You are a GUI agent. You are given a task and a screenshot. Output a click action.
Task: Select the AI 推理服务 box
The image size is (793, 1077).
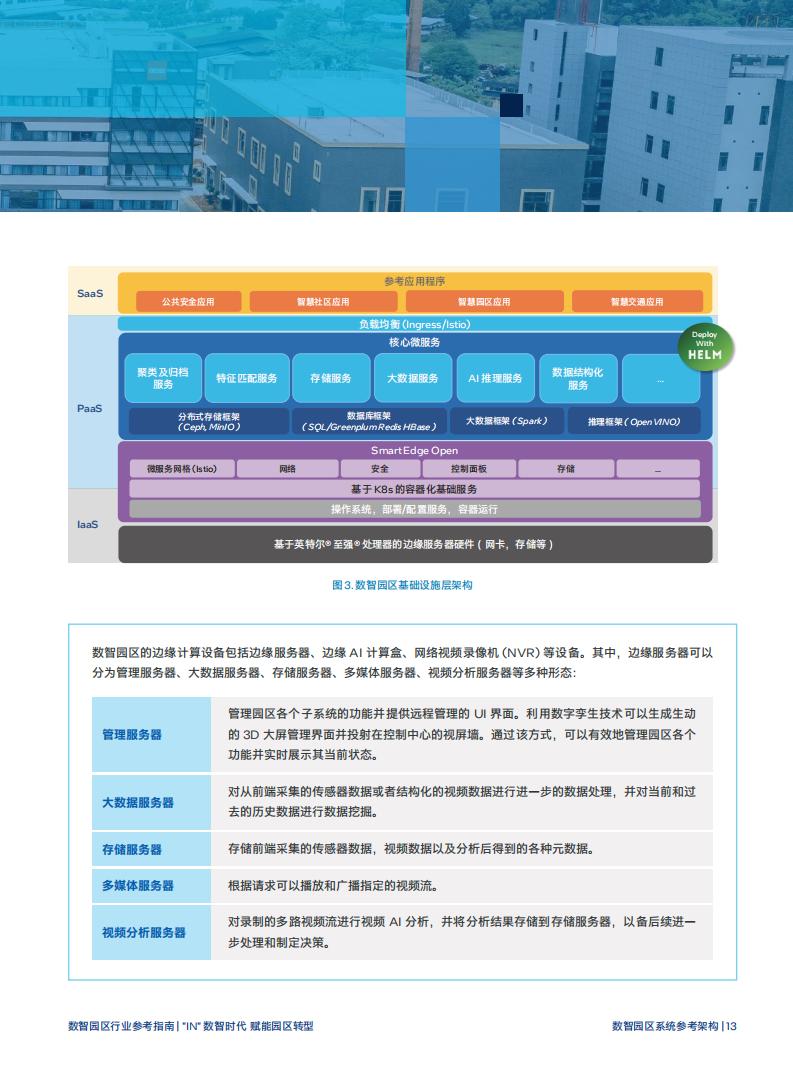[x=495, y=378]
